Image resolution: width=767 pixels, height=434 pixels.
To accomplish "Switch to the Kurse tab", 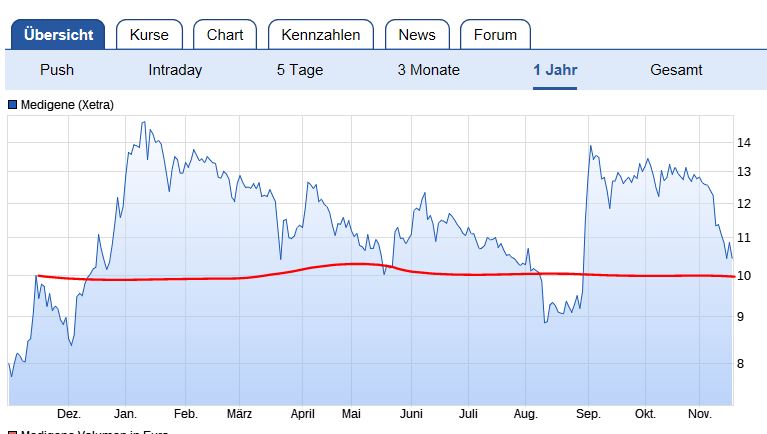I will click(149, 35).
